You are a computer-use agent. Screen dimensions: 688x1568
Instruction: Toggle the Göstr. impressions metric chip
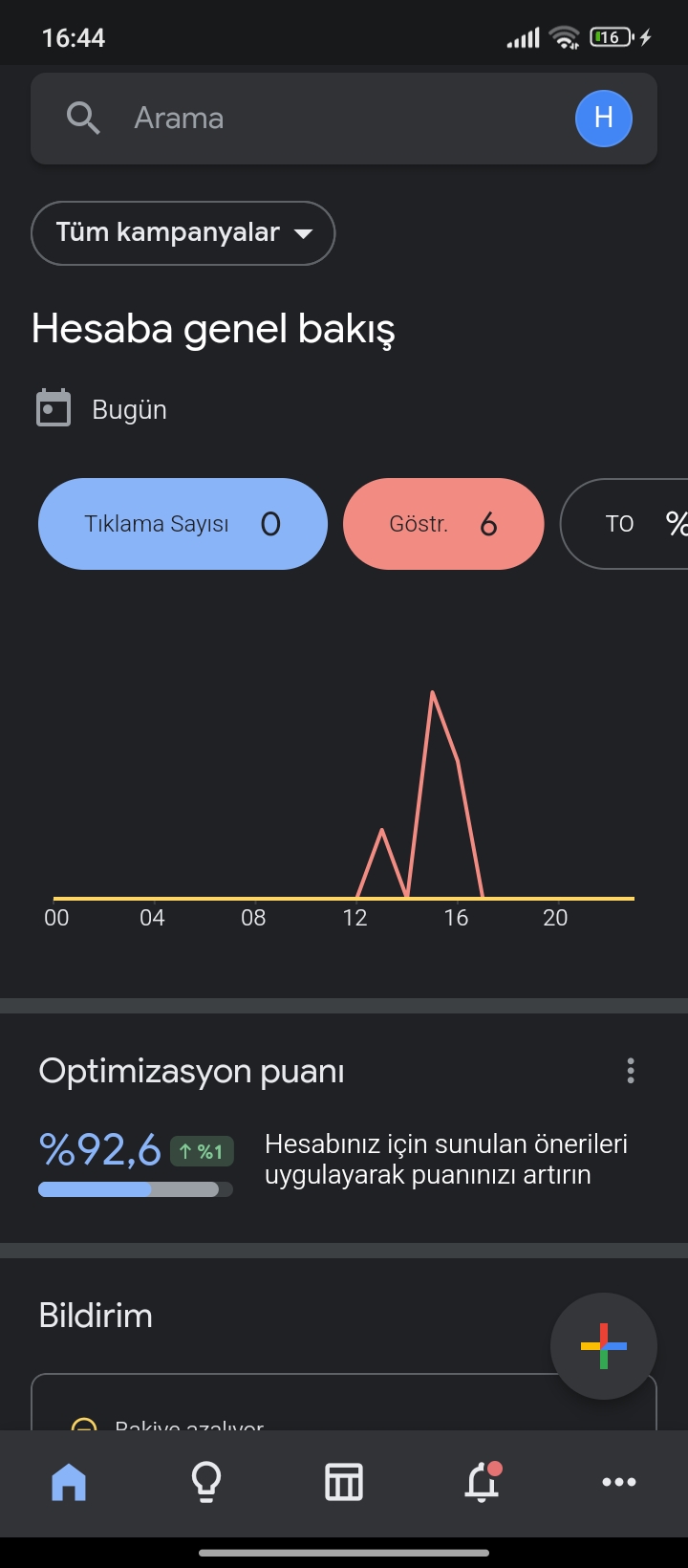pyautogui.click(x=443, y=524)
